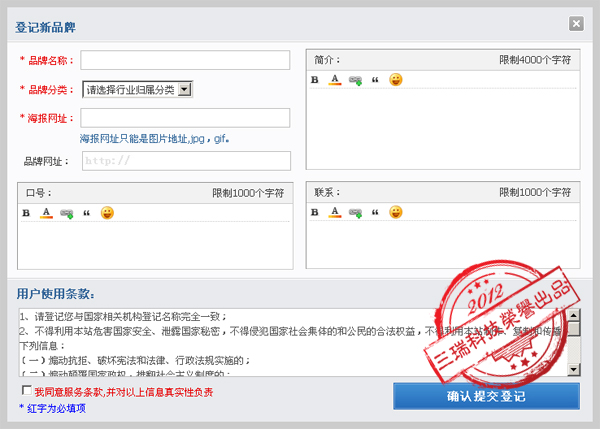
Task: Click quote icon in 简介 editor
Action: [375, 80]
